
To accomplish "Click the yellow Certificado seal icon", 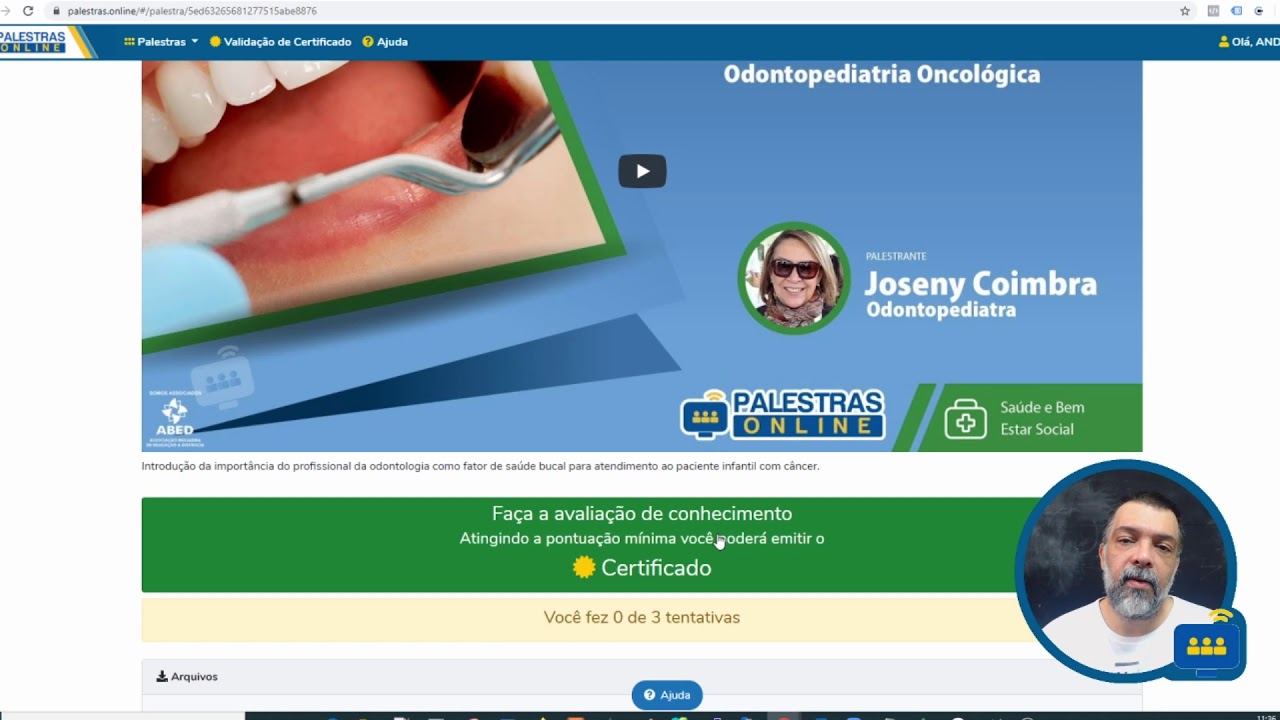I will (x=584, y=568).
